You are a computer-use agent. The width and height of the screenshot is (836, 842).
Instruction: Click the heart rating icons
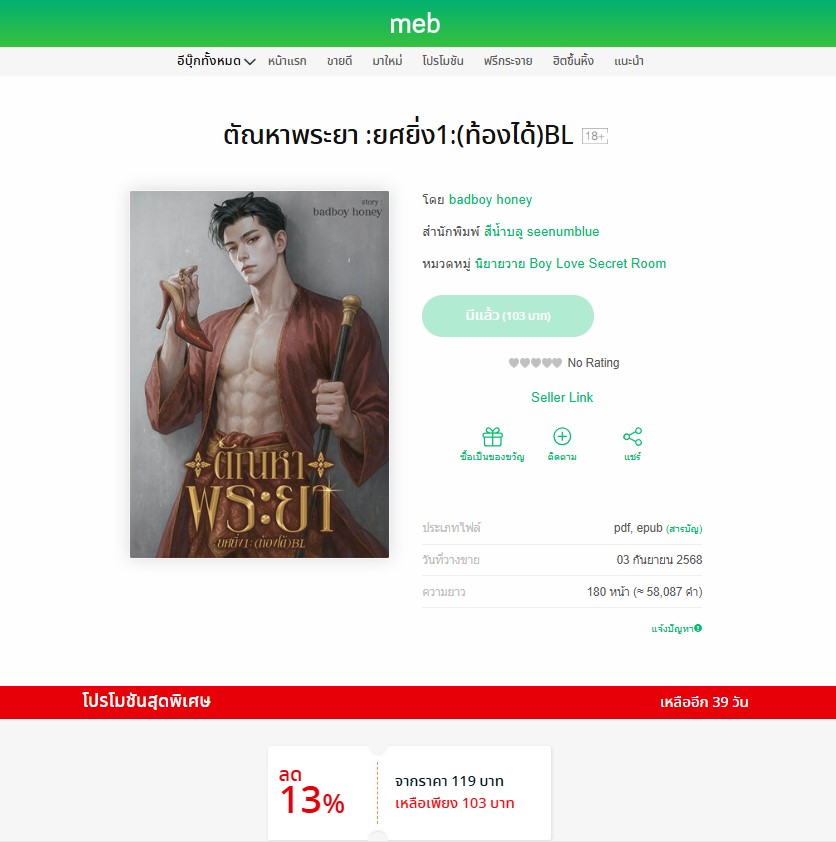pyautogui.click(x=535, y=363)
